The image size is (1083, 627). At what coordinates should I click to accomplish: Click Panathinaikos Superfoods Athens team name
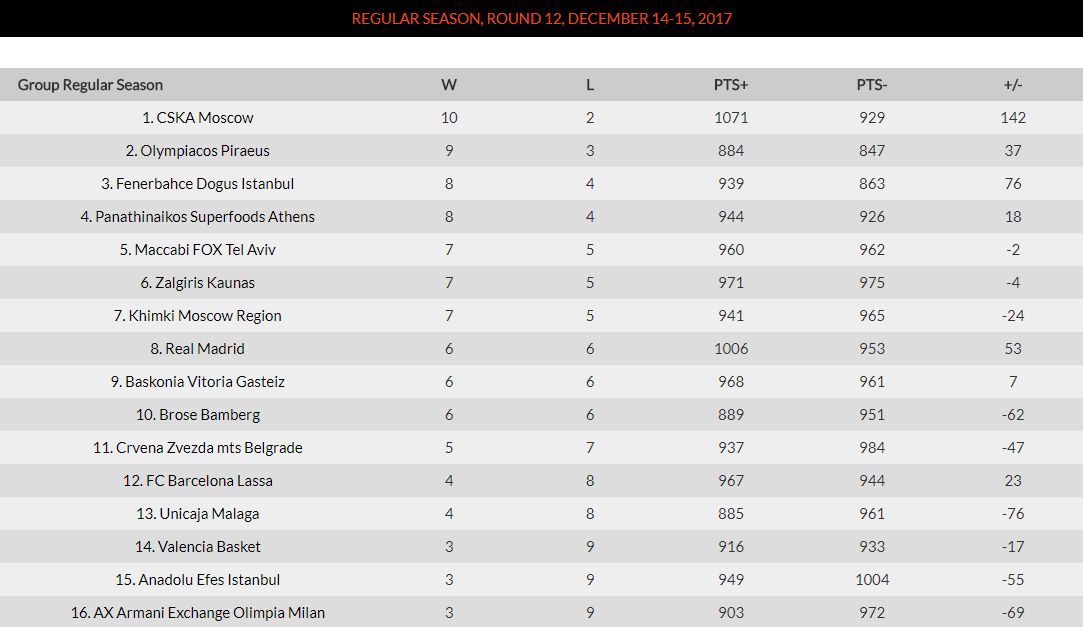198,217
